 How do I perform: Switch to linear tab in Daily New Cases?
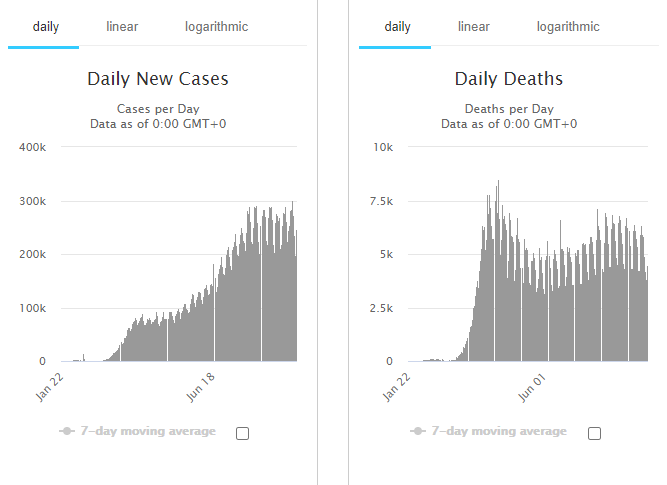pyautogui.click(x=122, y=27)
